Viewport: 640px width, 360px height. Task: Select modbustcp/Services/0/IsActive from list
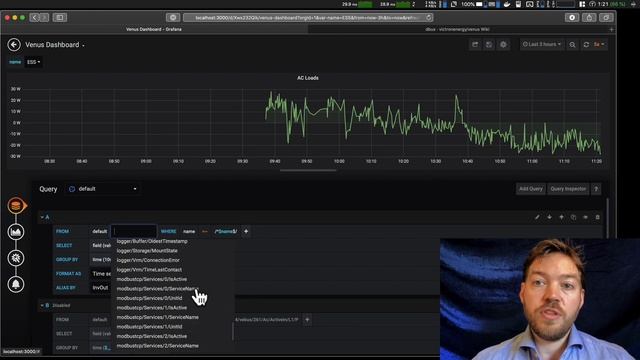(151, 279)
